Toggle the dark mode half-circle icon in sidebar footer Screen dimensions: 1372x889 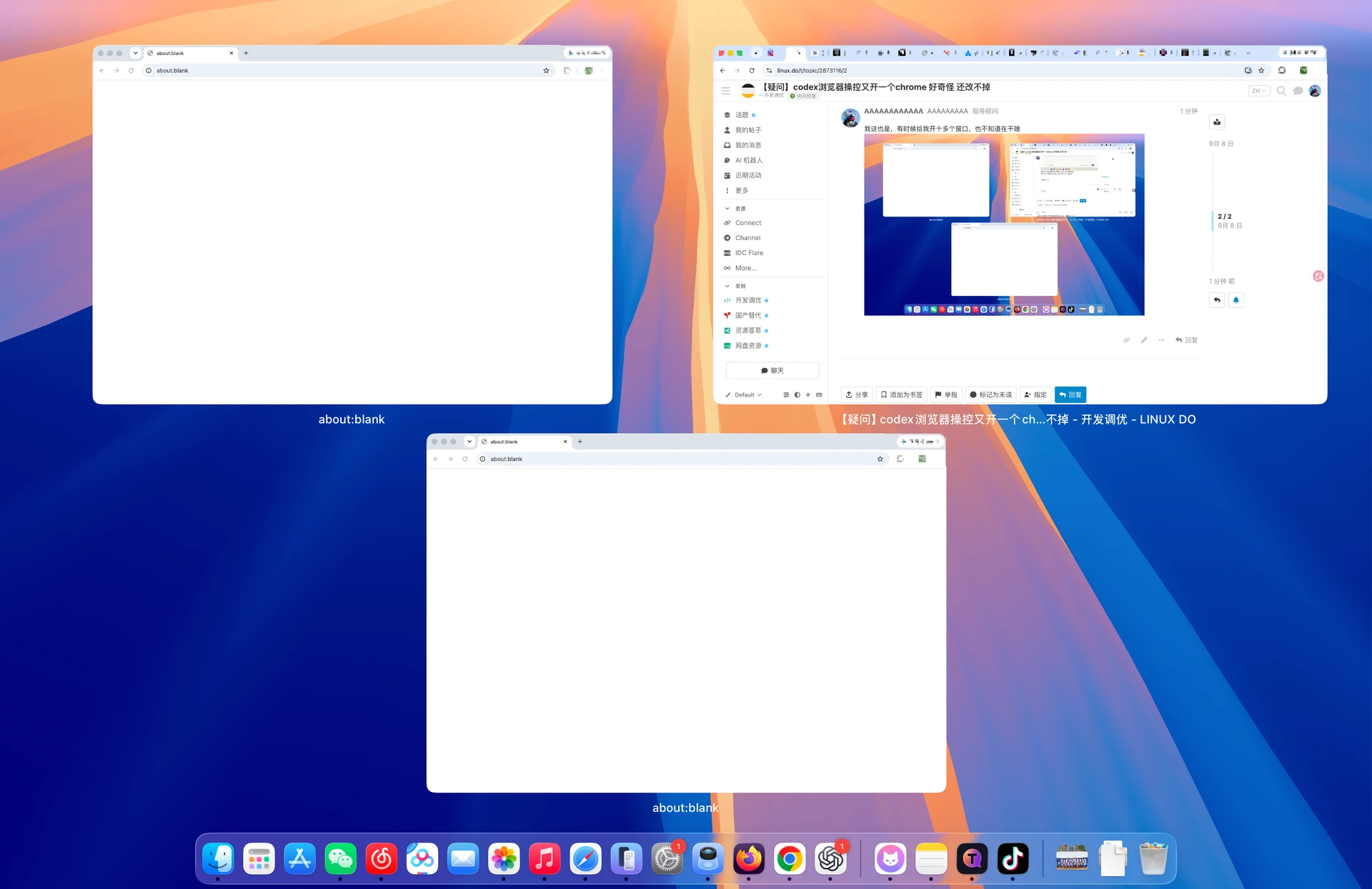click(797, 394)
